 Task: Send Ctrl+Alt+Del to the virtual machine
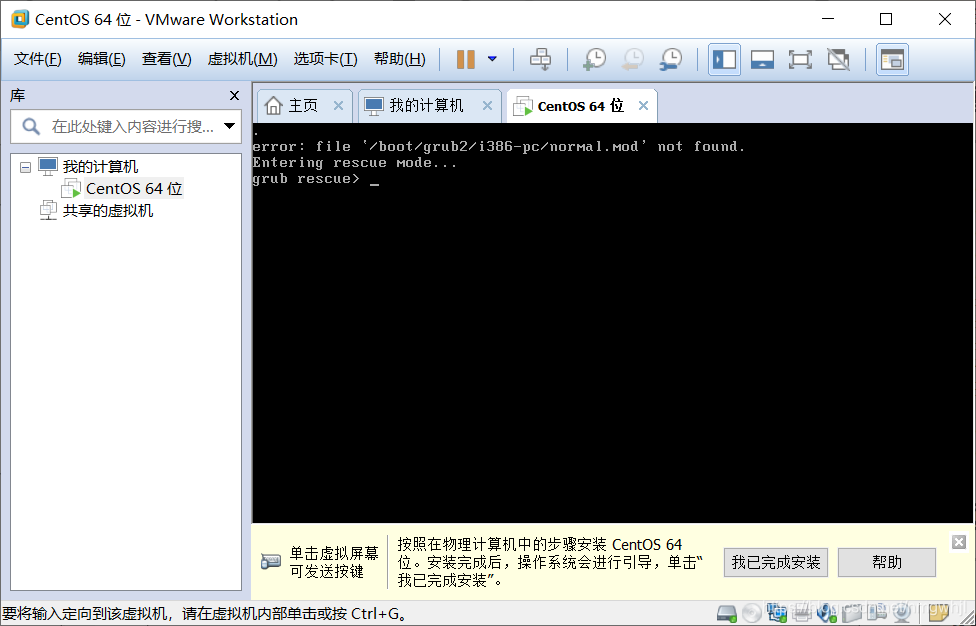click(540, 60)
